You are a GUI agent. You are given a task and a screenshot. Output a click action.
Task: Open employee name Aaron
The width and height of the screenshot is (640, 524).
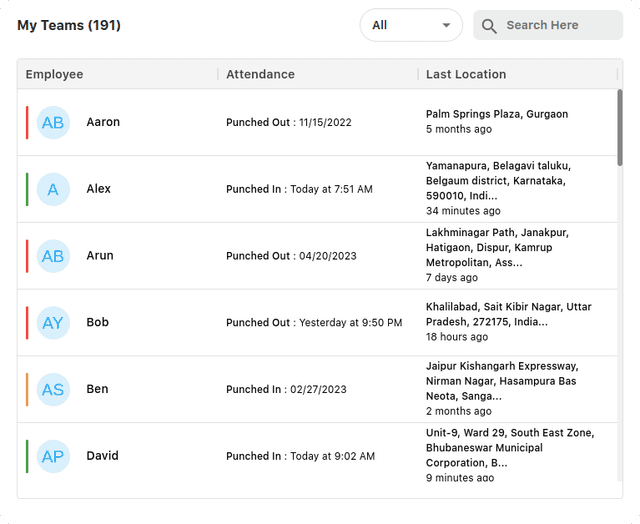click(x=103, y=122)
